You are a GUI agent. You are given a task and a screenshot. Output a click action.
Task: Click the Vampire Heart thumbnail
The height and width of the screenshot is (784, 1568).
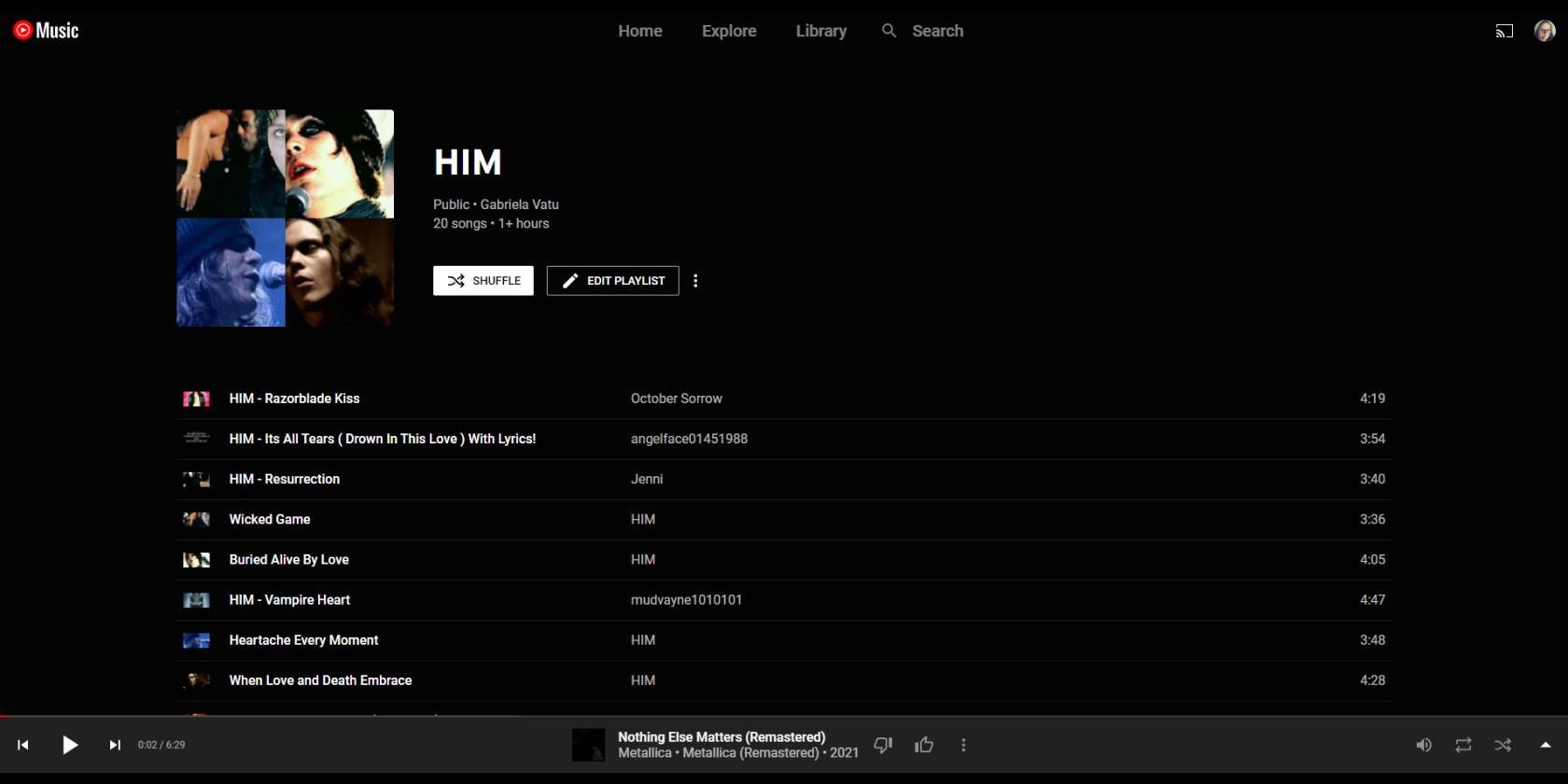(196, 600)
